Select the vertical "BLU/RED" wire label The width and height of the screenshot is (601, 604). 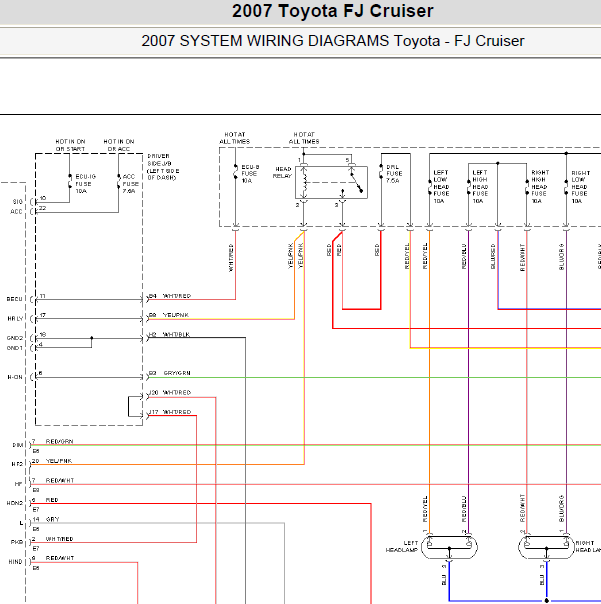493,257
